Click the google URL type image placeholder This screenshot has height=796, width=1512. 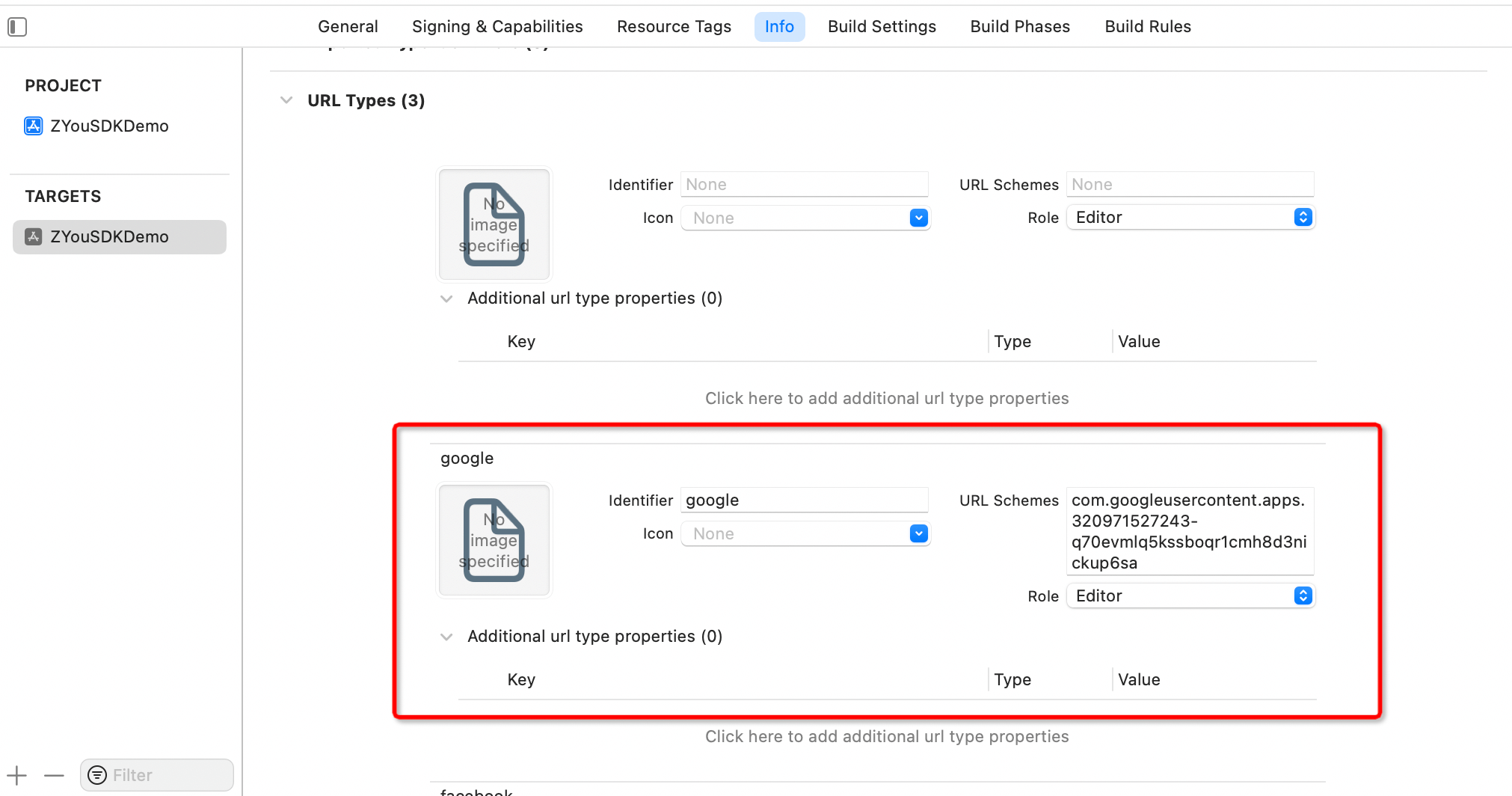tap(494, 539)
